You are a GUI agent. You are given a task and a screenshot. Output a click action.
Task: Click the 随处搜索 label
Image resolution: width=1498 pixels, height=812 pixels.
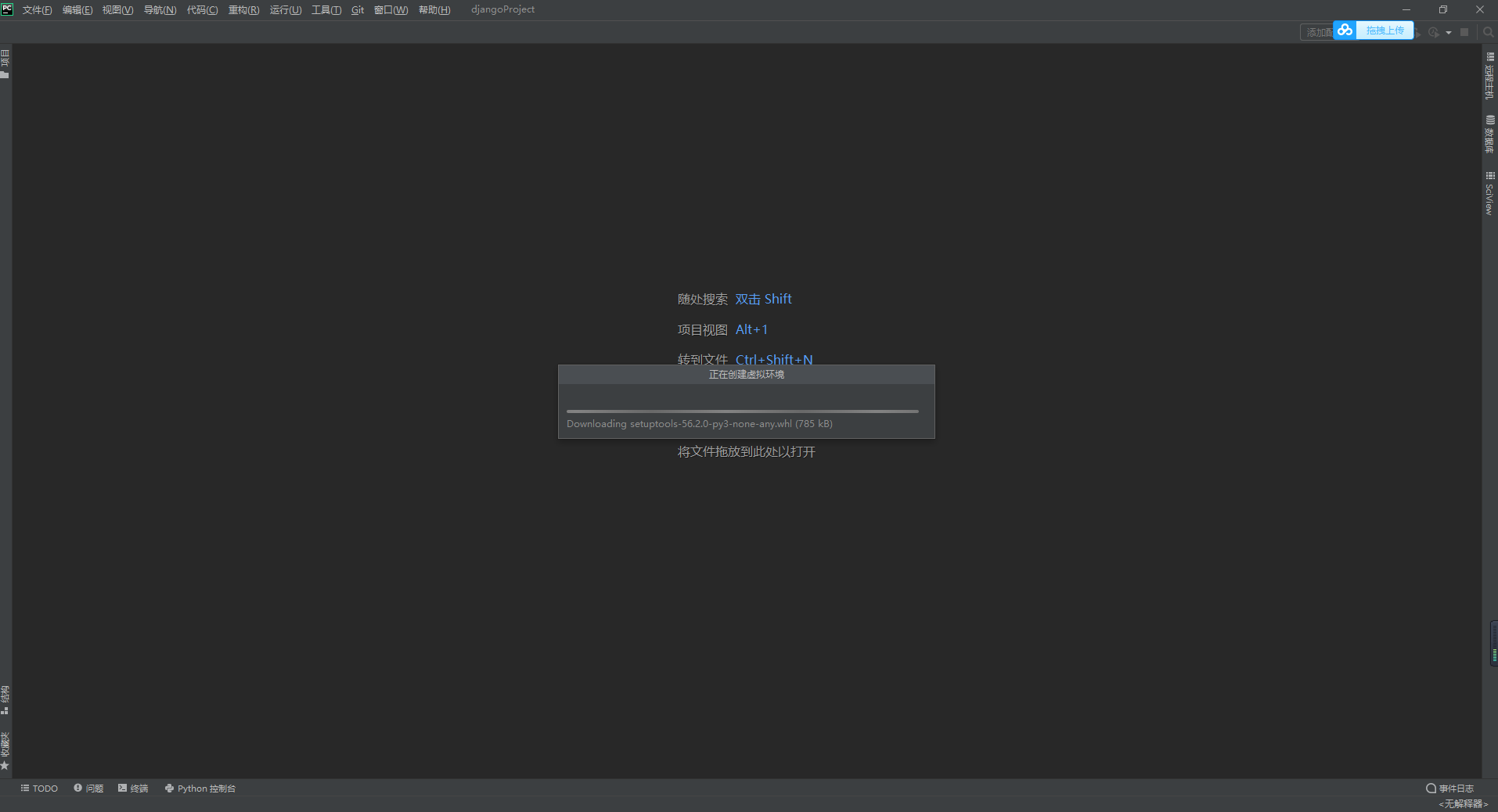tap(703, 300)
